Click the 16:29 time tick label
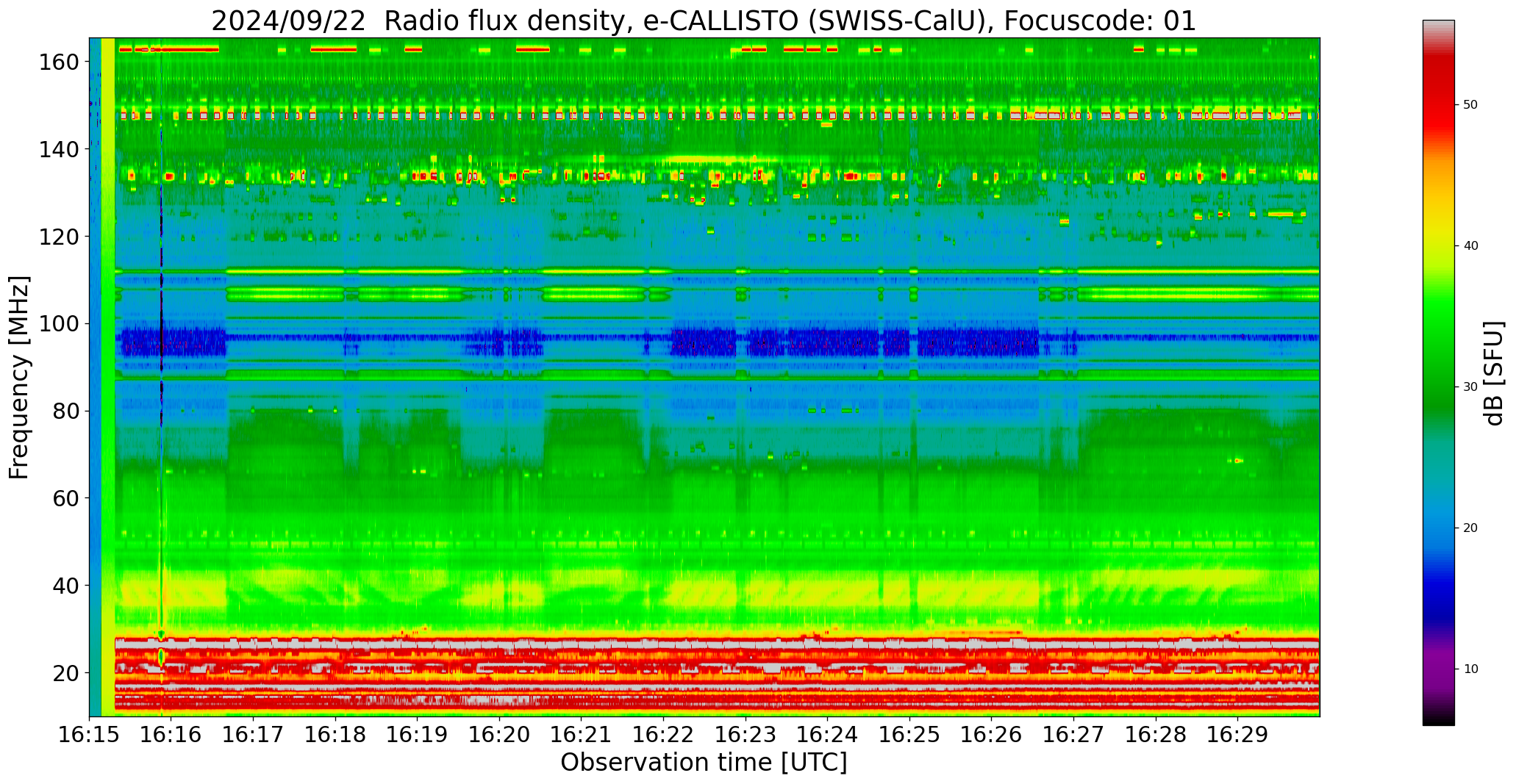Screen dimensions: 1516x784 1237,735
